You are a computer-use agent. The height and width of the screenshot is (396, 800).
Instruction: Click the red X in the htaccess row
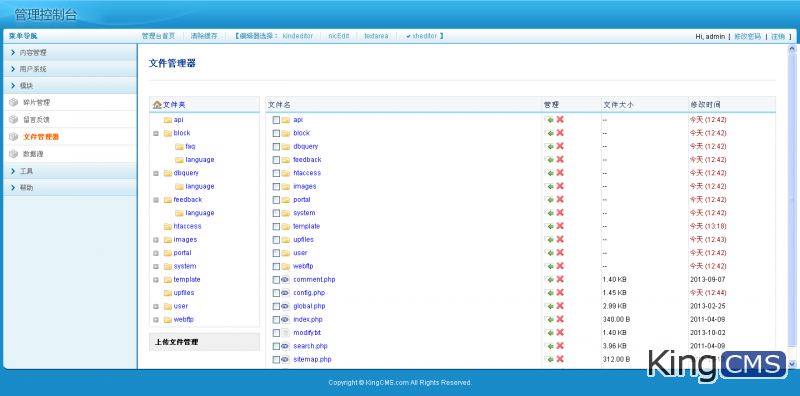[x=560, y=172]
